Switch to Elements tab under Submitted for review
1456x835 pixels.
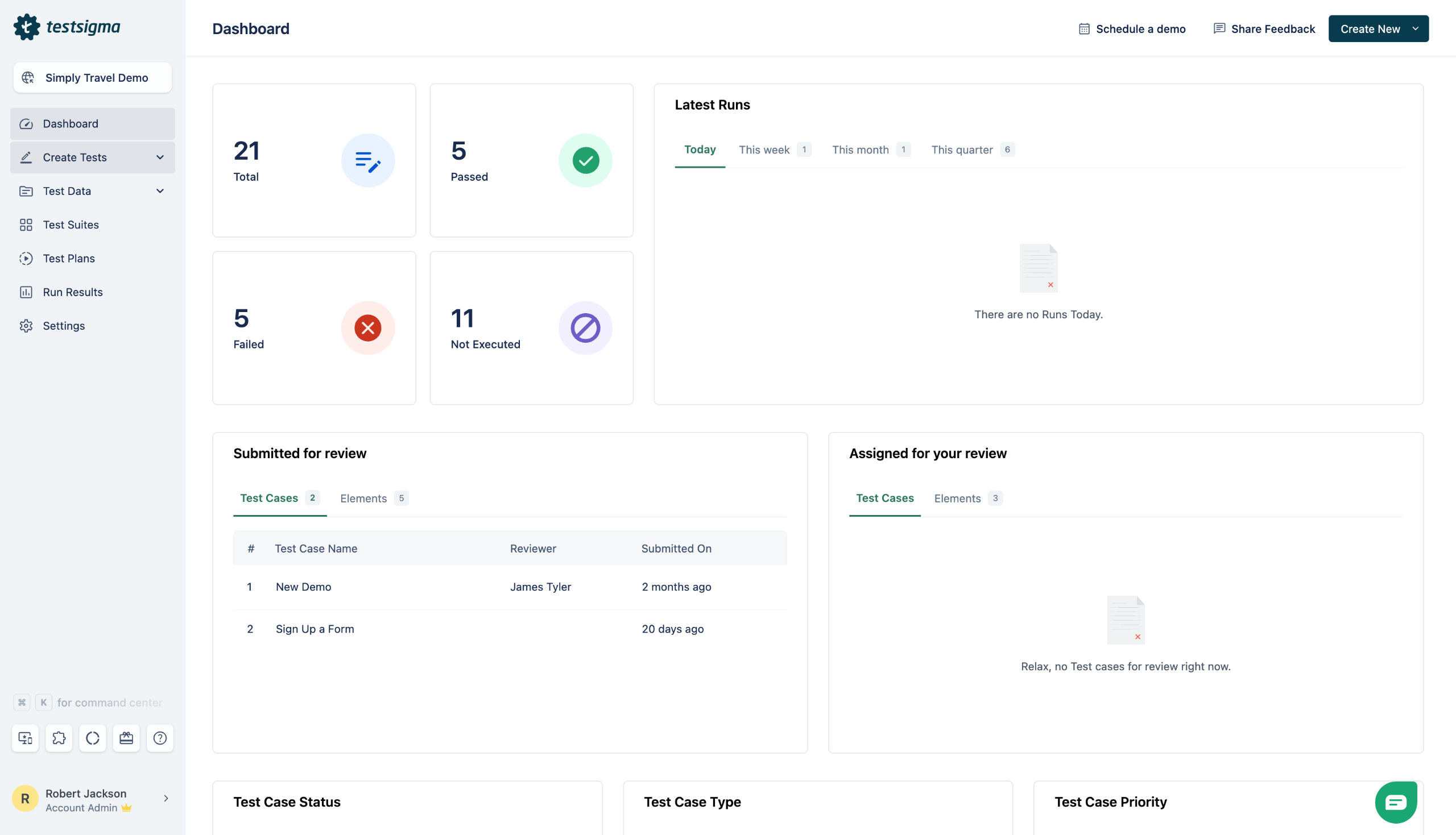(x=363, y=498)
